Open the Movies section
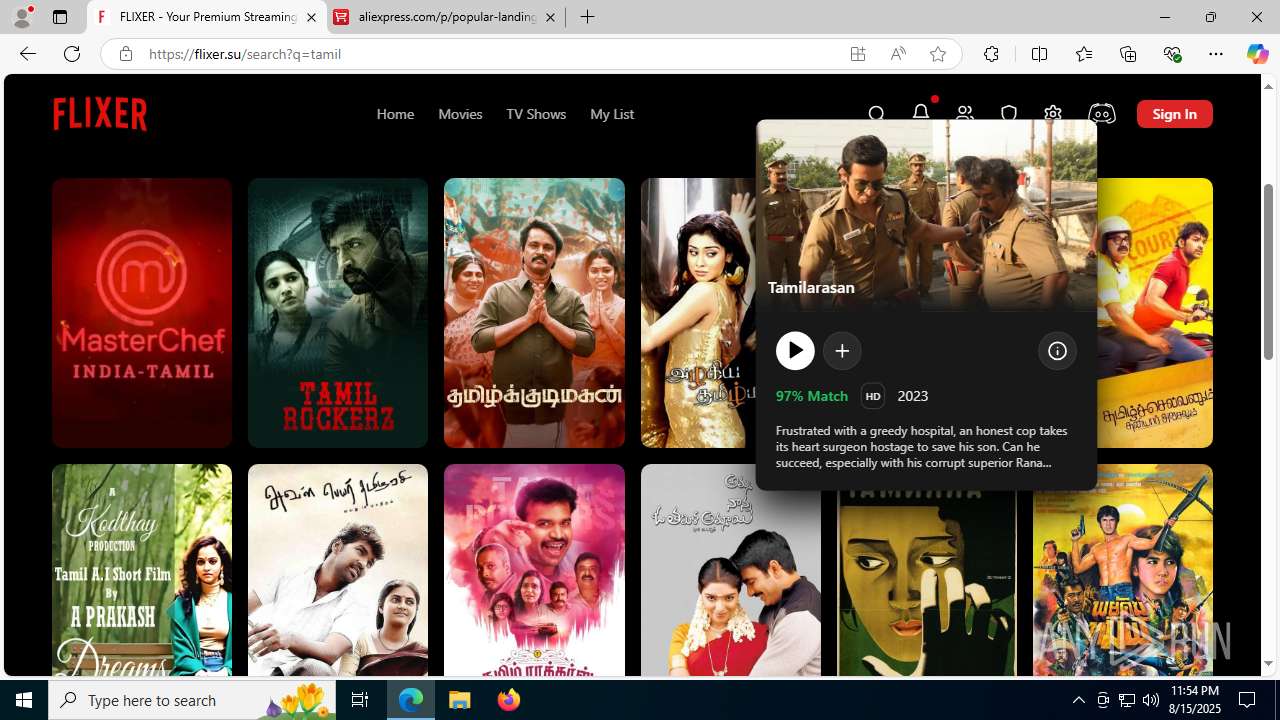The height and width of the screenshot is (720, 1280). (460, 114)
